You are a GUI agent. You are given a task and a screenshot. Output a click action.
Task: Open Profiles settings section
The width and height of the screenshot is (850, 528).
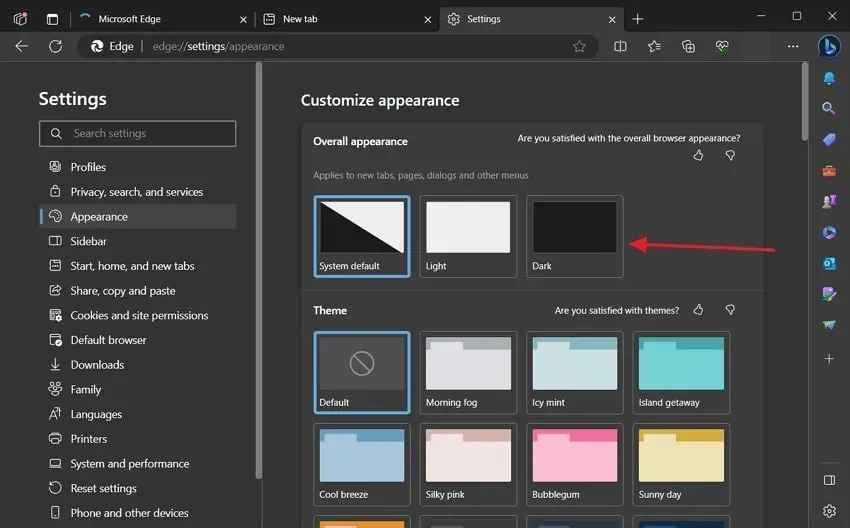(138, 167)
